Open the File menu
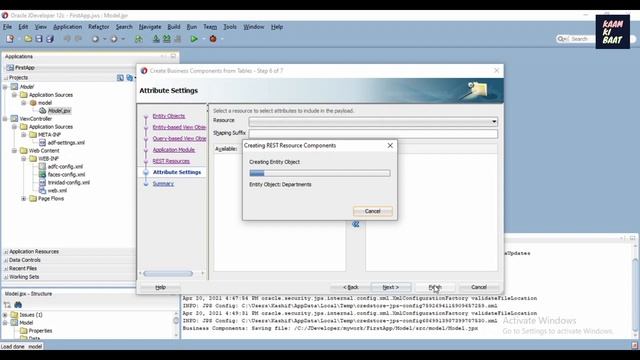Image resolution: width=640 pixels, height=360 pixels. (7, 27)
